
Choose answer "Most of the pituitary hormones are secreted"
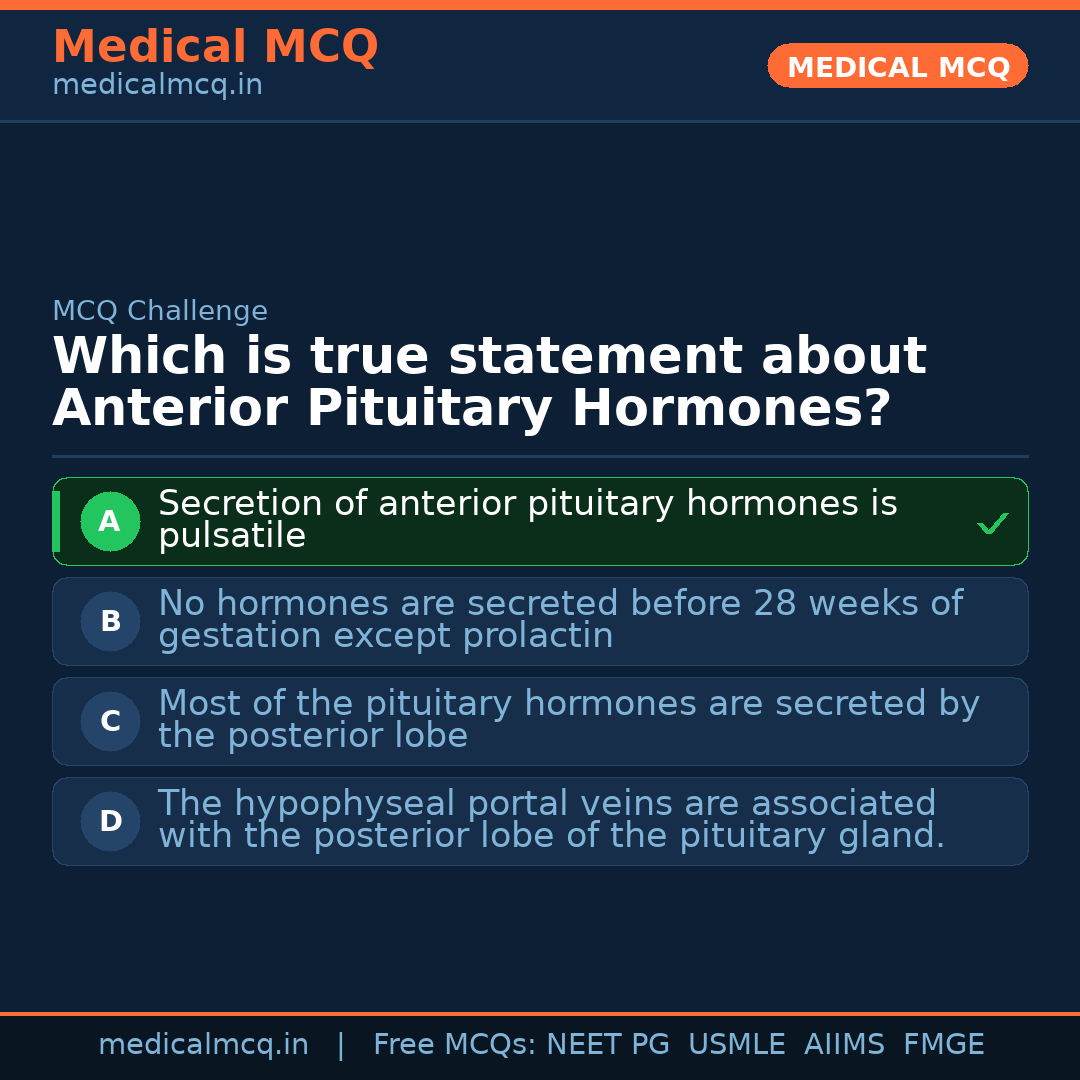click(x=568, y=720)
